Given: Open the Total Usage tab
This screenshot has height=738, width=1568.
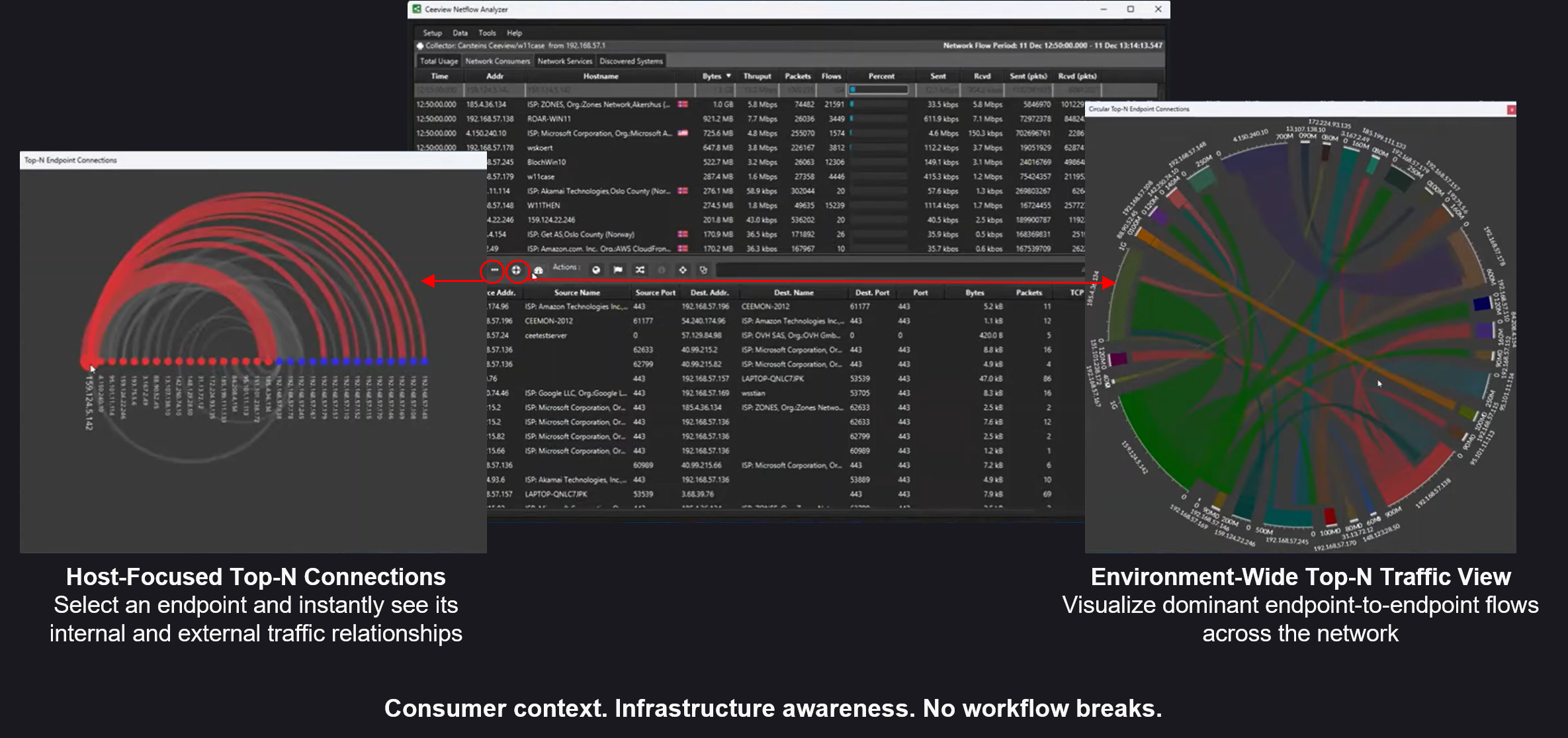Looking at the screenshot, I should tap(439, 61).
